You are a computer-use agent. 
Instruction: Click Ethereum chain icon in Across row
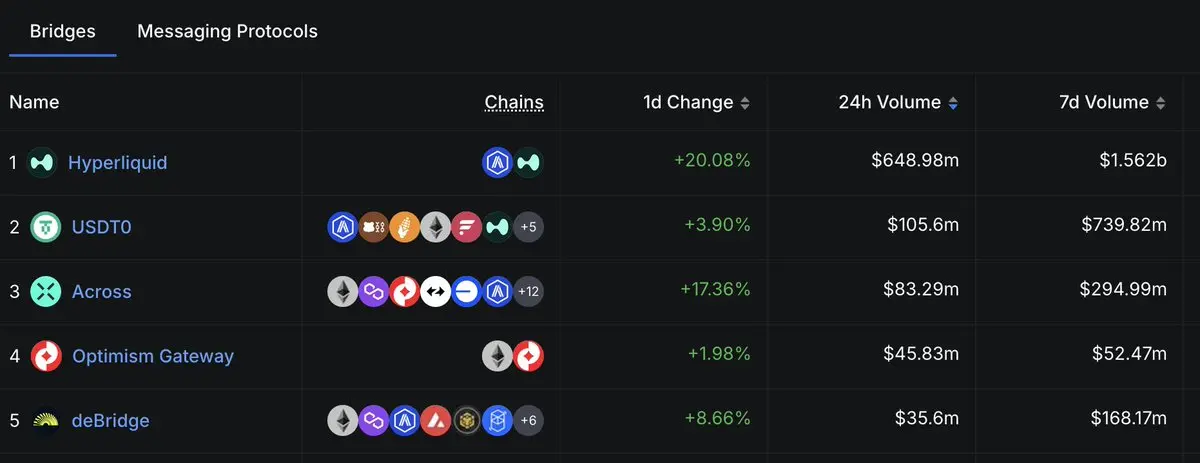(x=343, y=291)
